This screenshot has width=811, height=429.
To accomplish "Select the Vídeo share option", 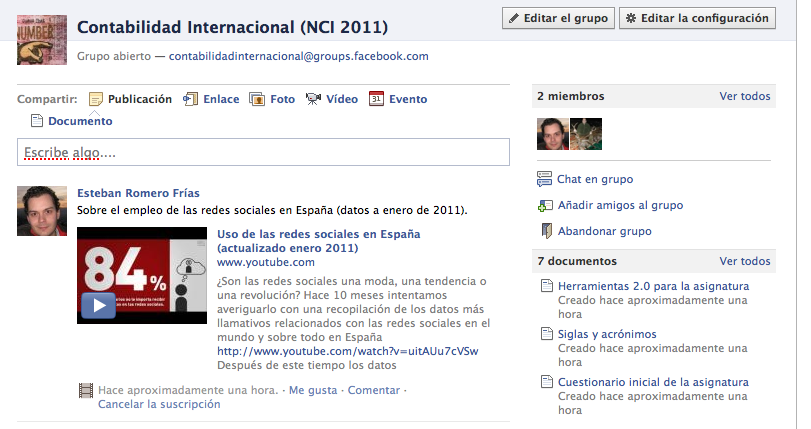I will coord(342,99).
